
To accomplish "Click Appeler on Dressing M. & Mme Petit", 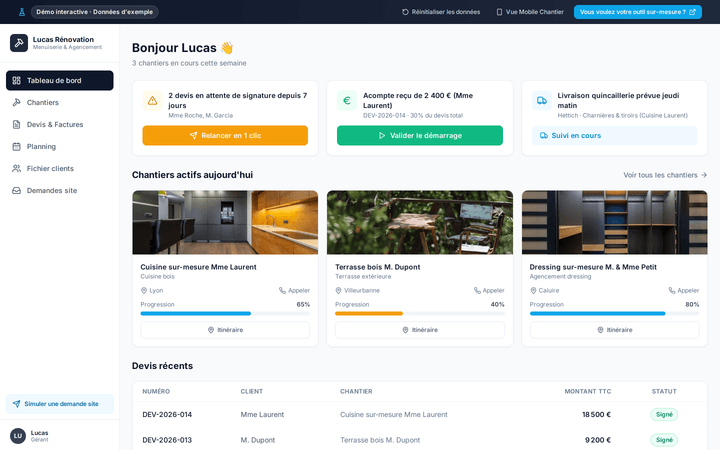I will tap(684, 291).
